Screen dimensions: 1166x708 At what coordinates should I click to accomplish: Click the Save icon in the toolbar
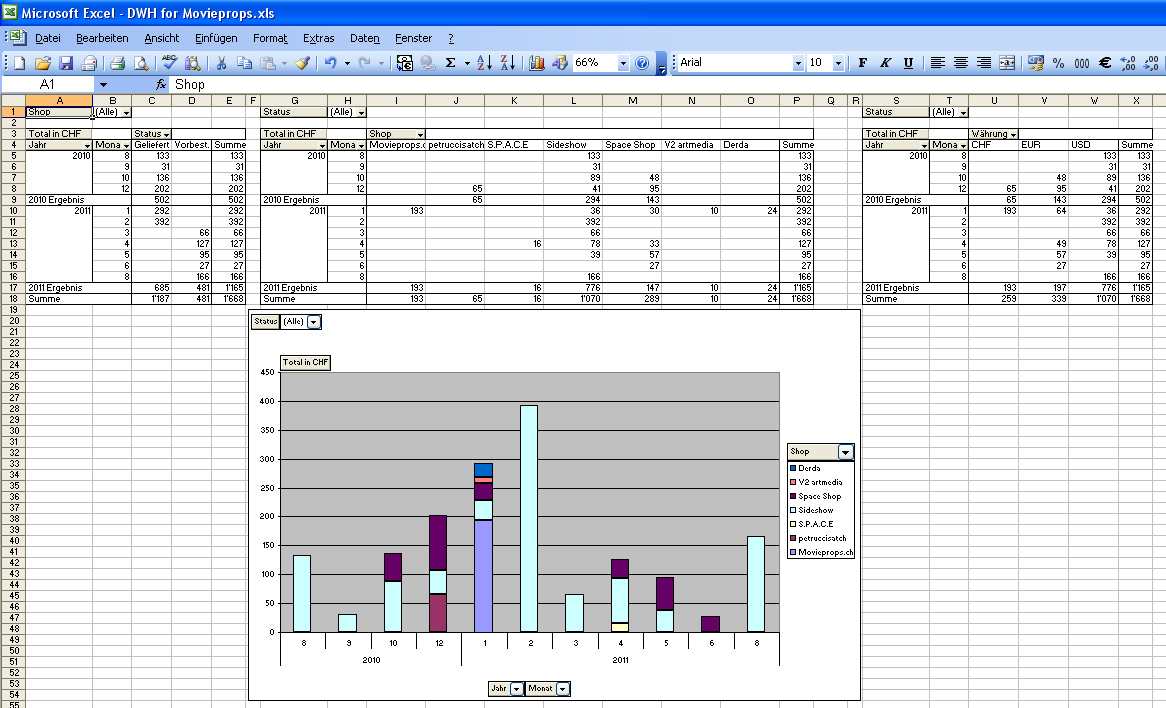click(66, 63)
